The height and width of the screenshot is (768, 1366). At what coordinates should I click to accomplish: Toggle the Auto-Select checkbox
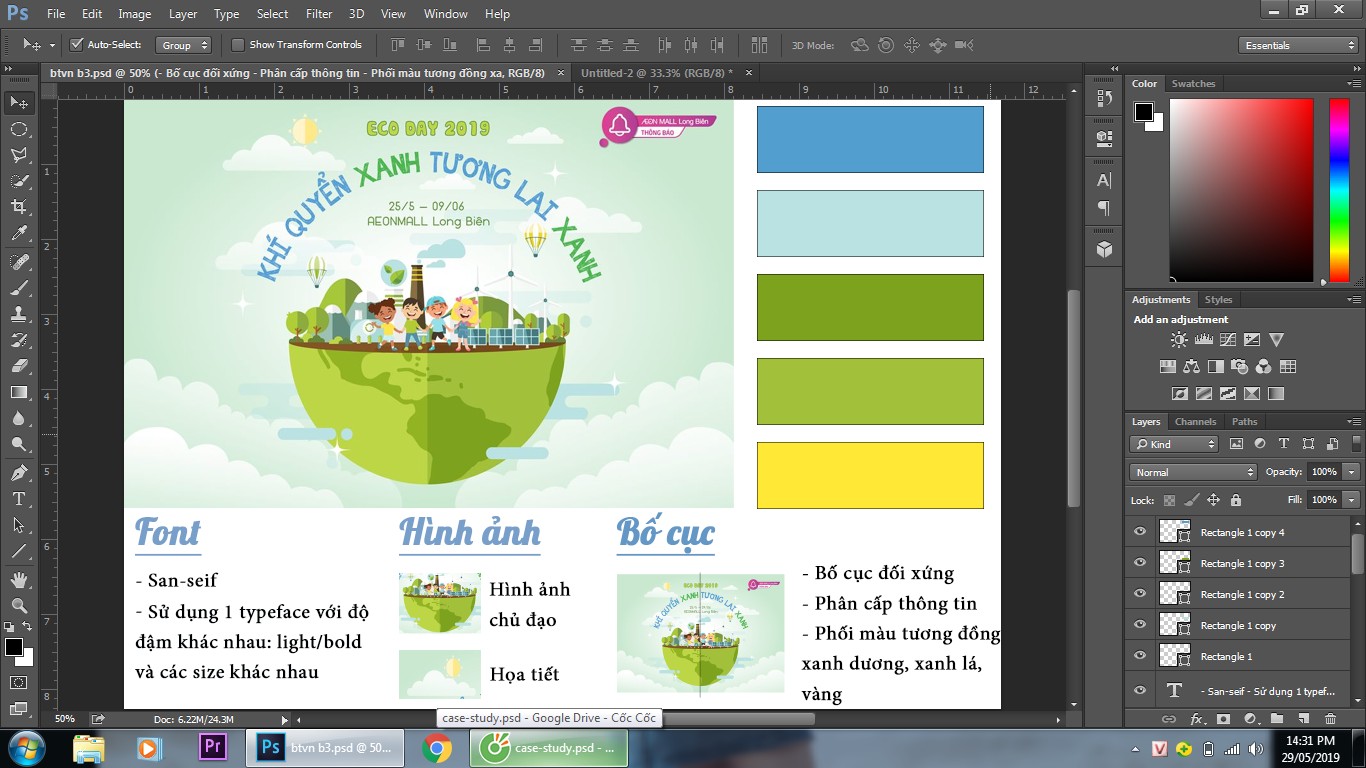point(76,45)
